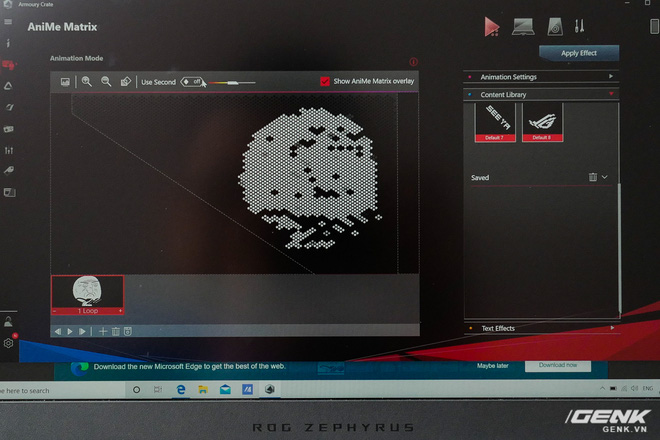
Task: Select the 1 Loop frame thumbnail
Action: click(x=88, y=295)
